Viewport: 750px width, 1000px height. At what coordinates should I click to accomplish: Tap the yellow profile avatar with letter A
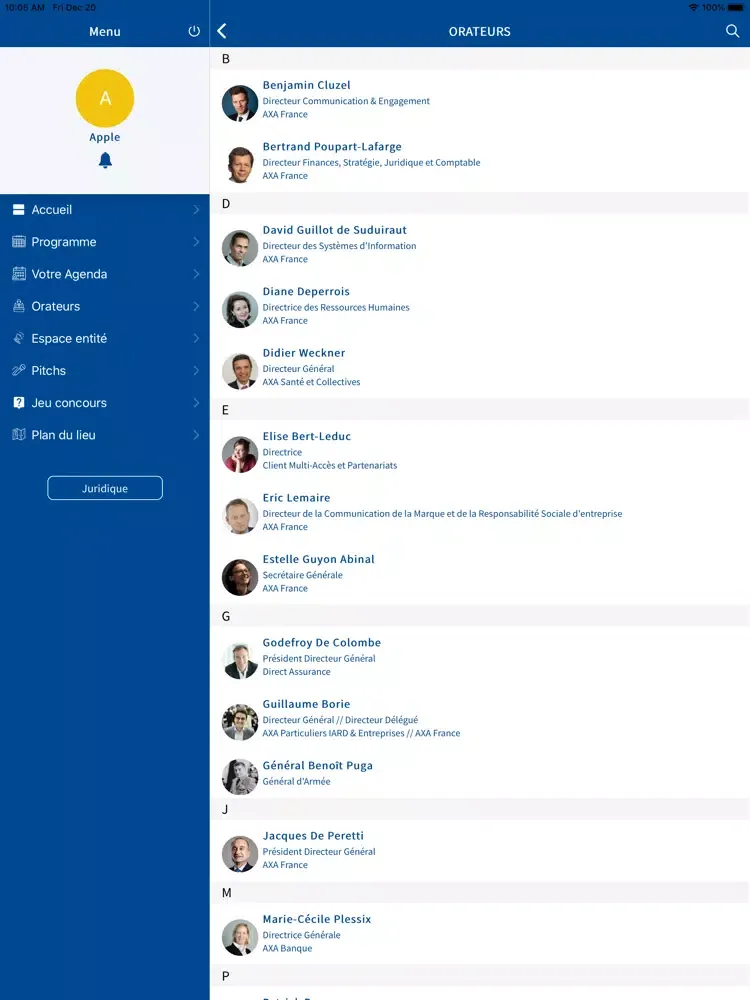(105, 98)
